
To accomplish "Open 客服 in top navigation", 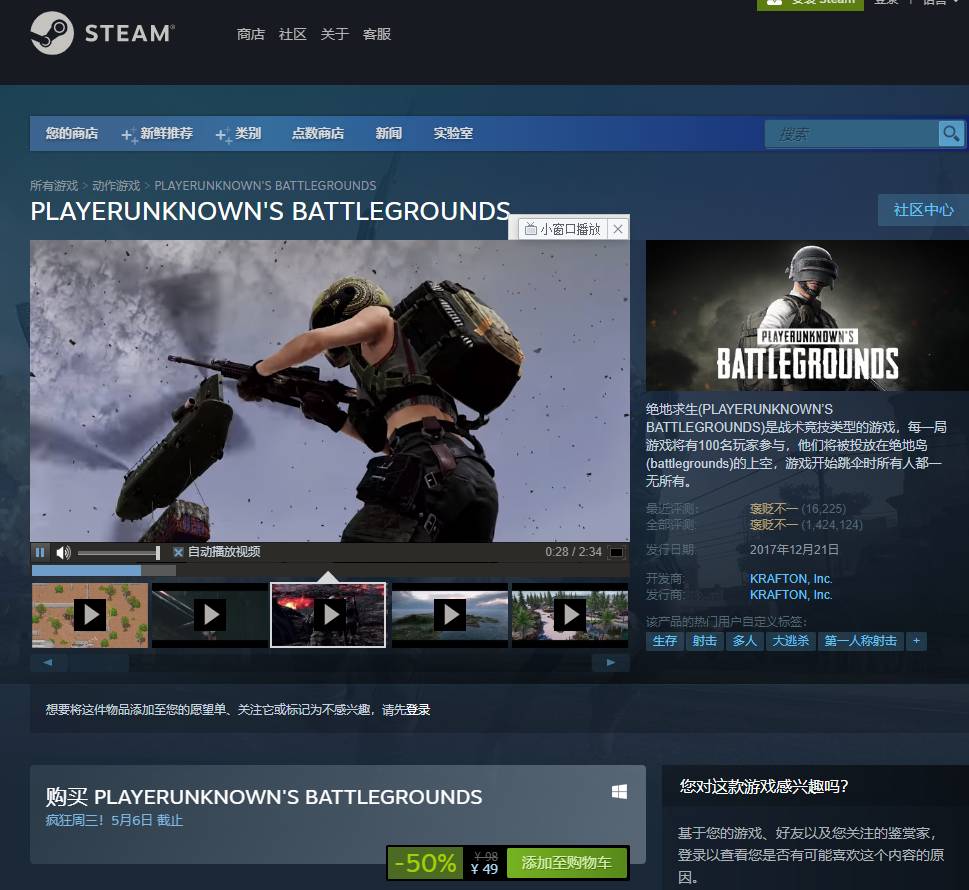I will 376,34.
